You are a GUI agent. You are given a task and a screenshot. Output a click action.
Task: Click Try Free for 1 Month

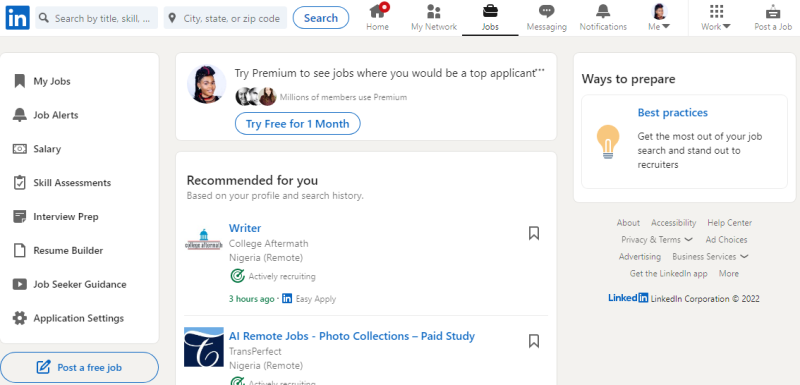297,124
